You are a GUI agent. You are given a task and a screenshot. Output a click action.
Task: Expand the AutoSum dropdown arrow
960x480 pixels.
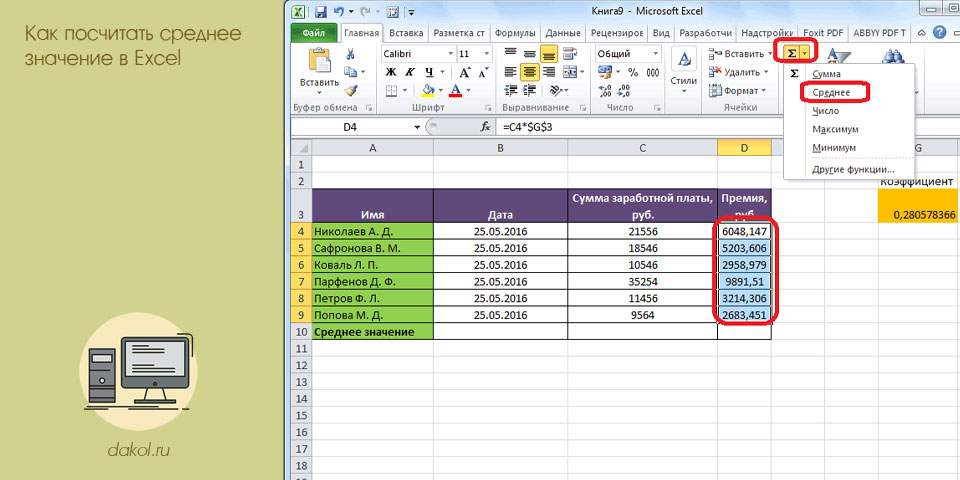(804, 53)
